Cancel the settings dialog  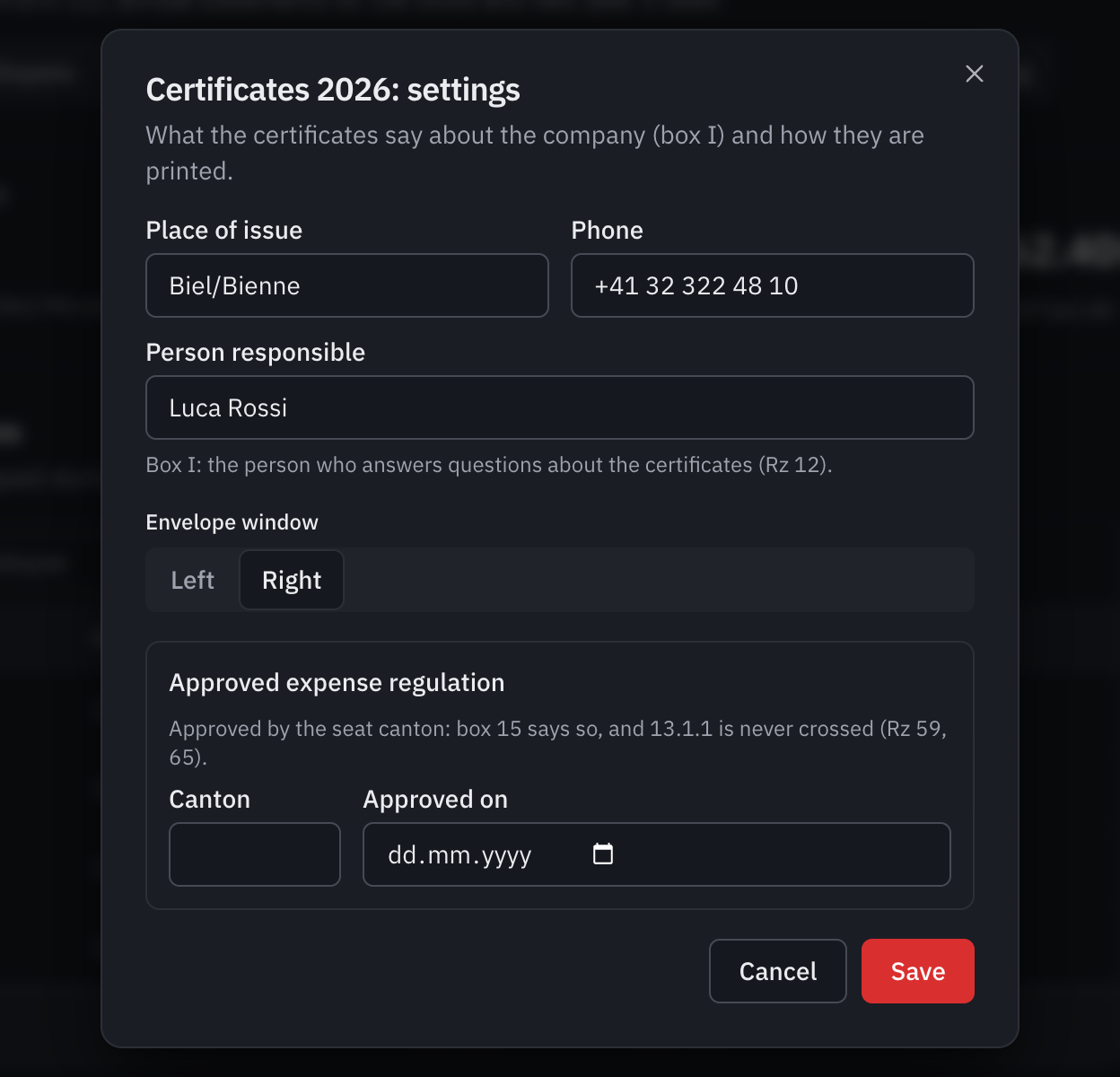(778, 971)
